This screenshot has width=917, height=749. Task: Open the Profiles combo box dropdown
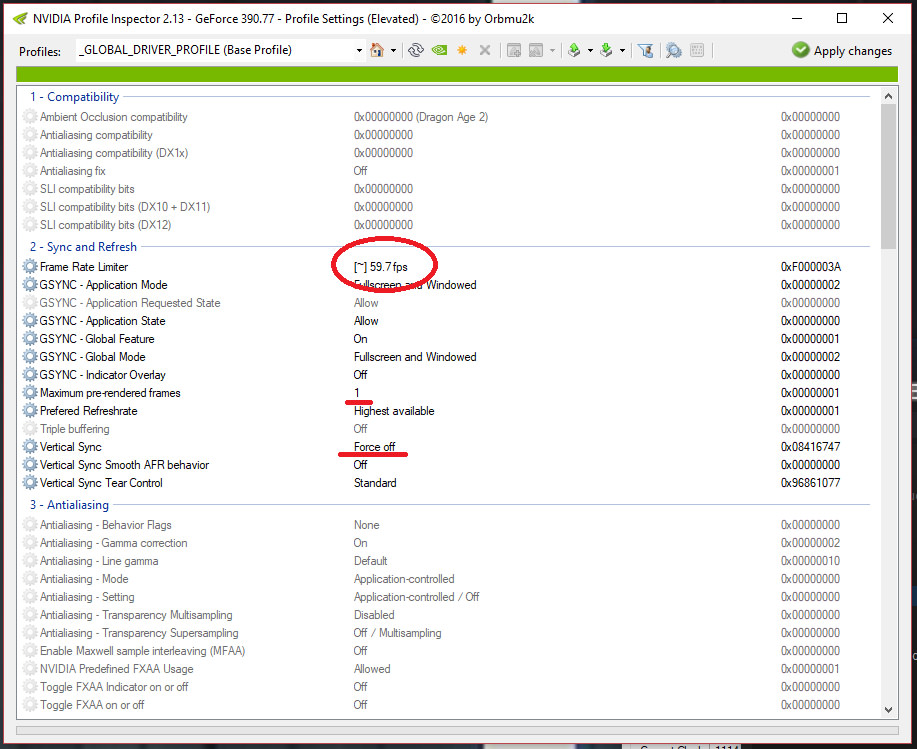(x=359, y=50)
